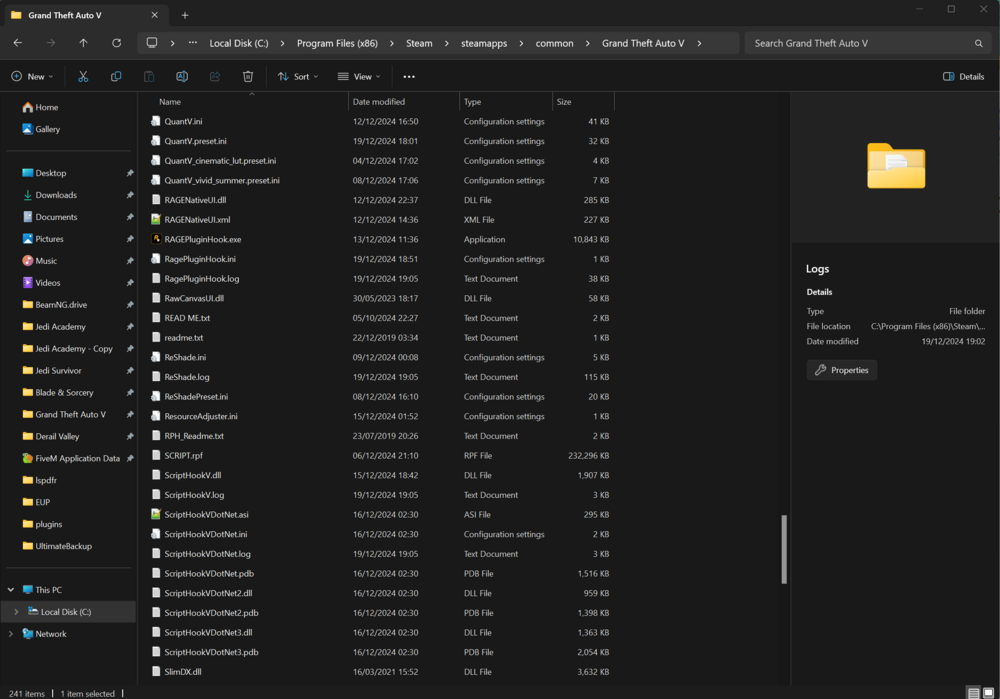
Task: Open the View dropdown
Action: coord(359,76)
